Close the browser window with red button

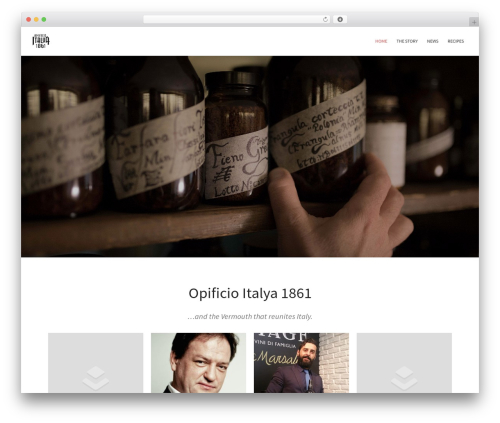pyautogui.click(x=29, y=19)
